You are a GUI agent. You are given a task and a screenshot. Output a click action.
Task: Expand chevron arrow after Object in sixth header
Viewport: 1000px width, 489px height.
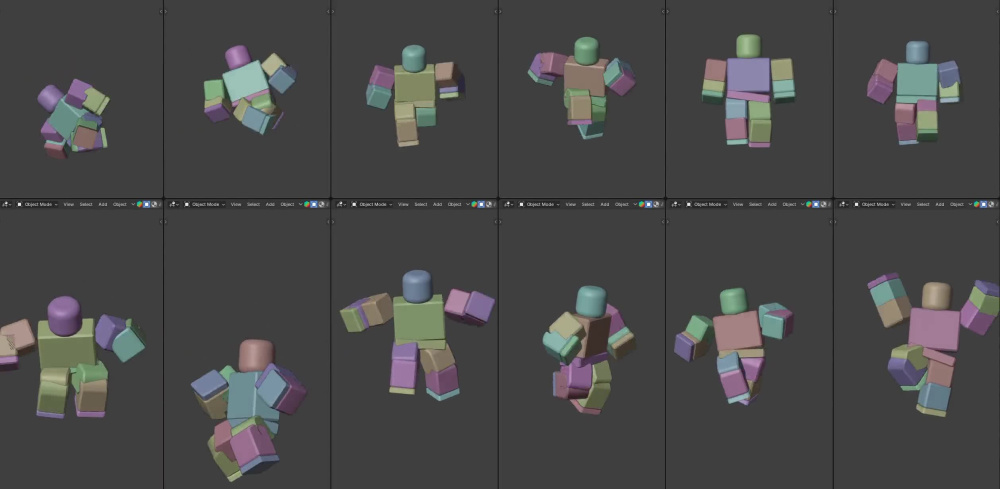971,204
